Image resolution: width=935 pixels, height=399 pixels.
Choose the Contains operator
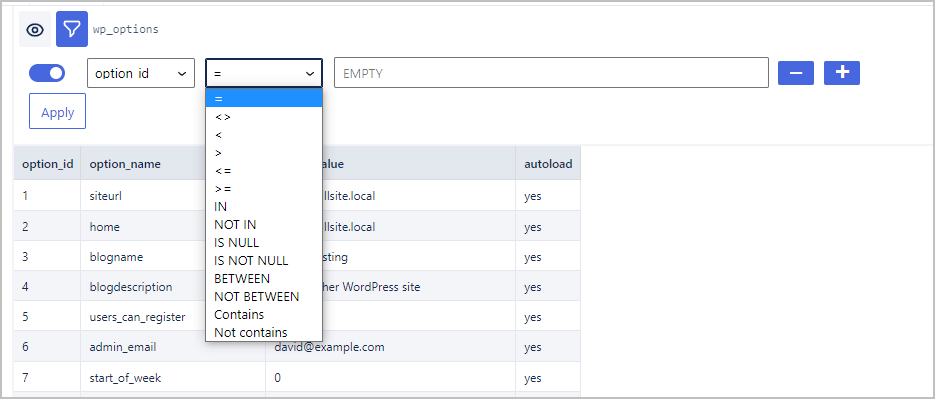click(264, 314)
